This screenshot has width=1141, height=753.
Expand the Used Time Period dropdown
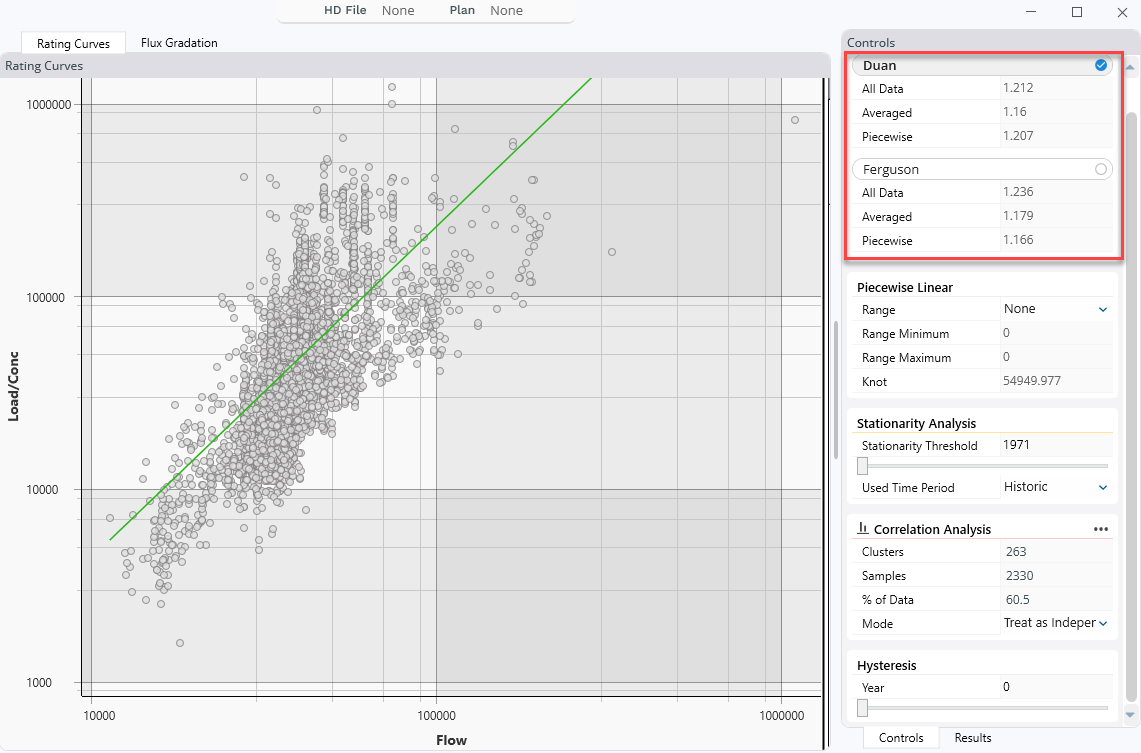(1056, 487)
